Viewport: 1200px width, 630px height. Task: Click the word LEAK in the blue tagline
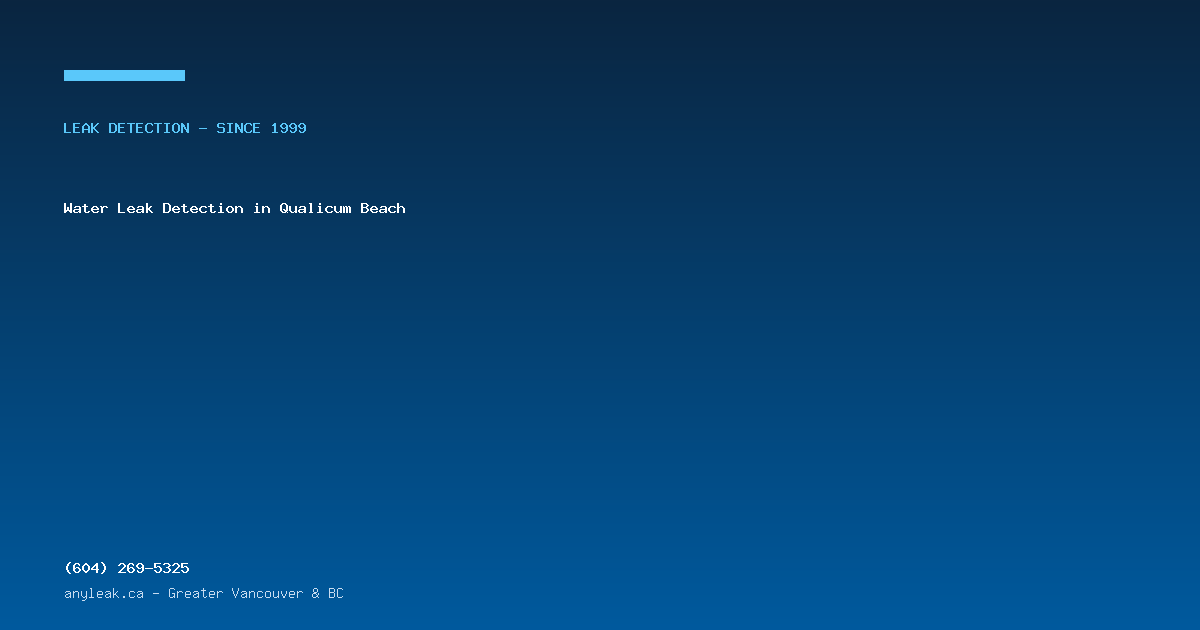(x=82, y=128)
